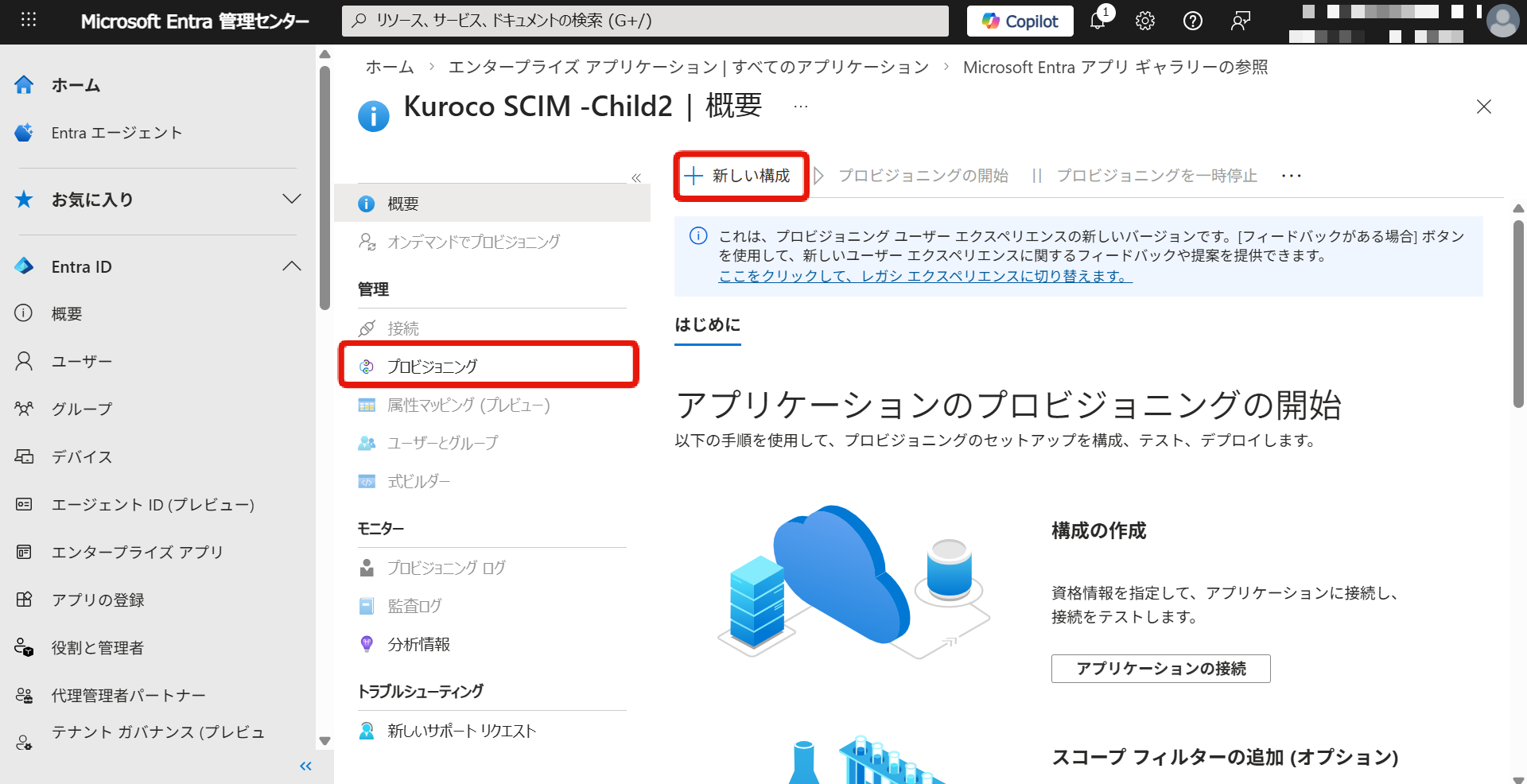
Task: Click the resource search box
Action: pos(645,21)
